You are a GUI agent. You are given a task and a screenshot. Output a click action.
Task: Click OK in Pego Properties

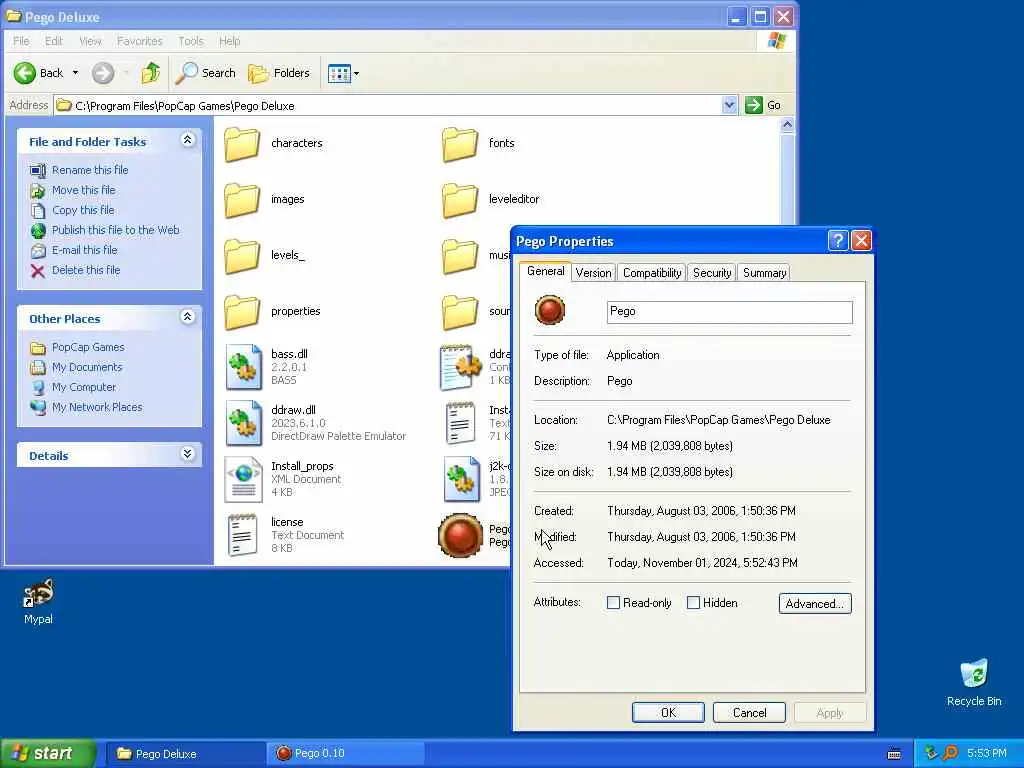pos(668,712)
